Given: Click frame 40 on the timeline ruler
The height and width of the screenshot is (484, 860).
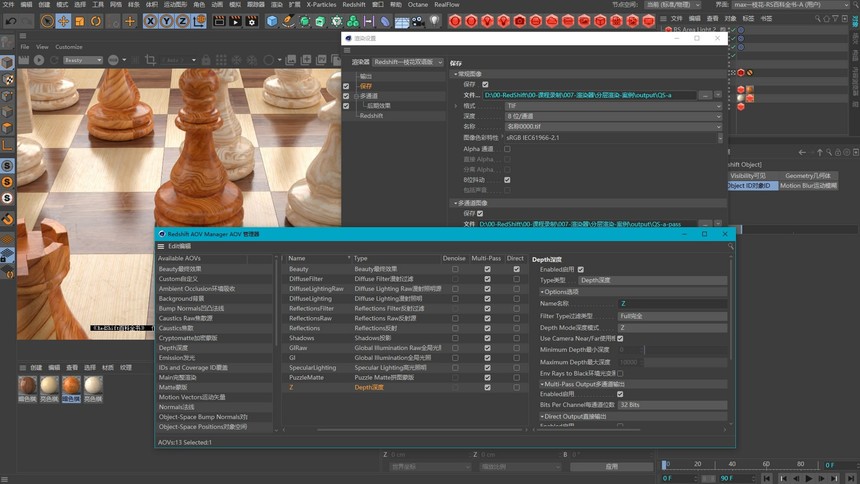Looking at the screenshot, I should pyautogui.click(x=732, y=464).
